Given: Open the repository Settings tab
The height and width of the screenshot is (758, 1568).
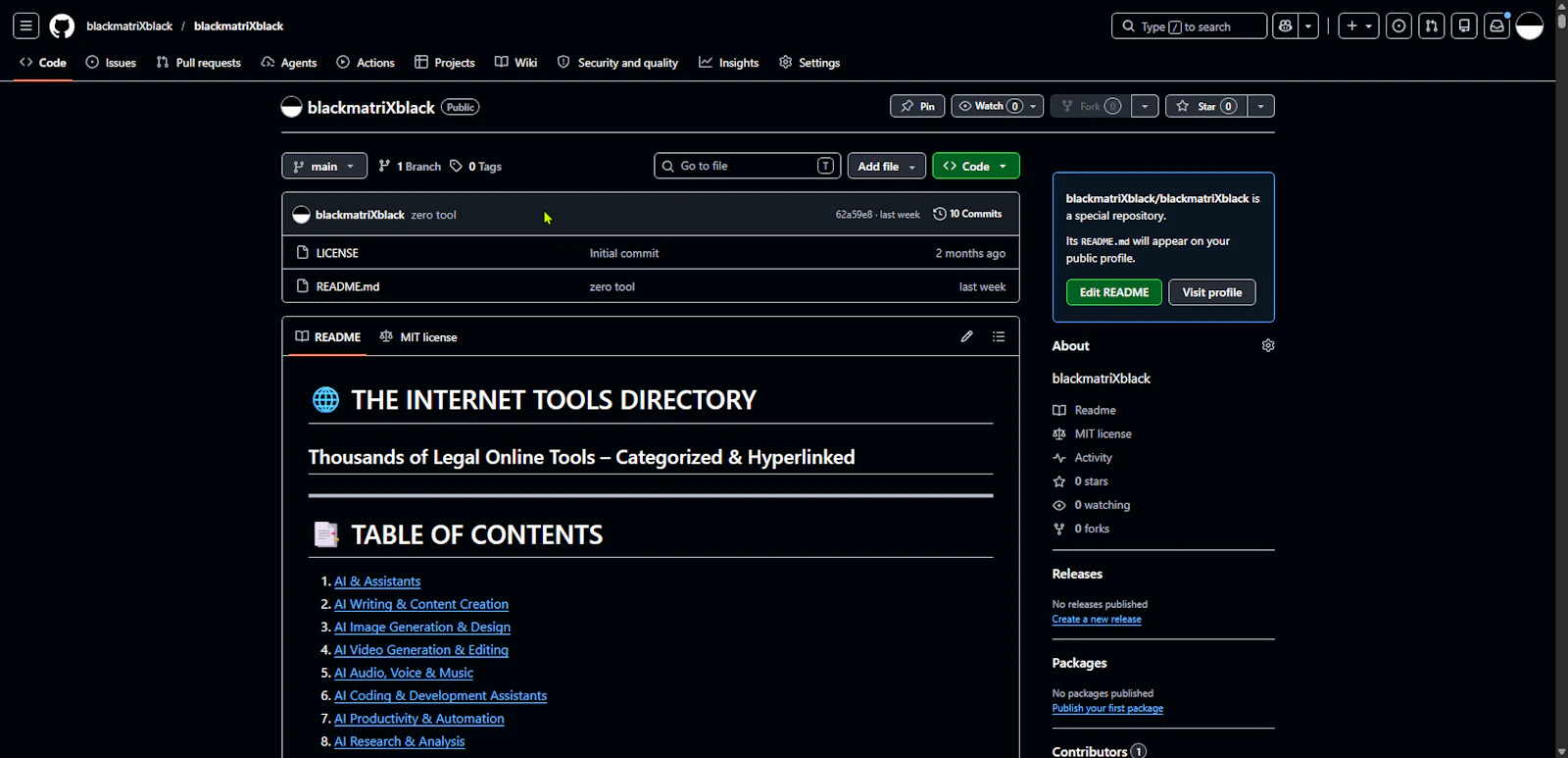Looking at the screenshot, I should [809, 63].
